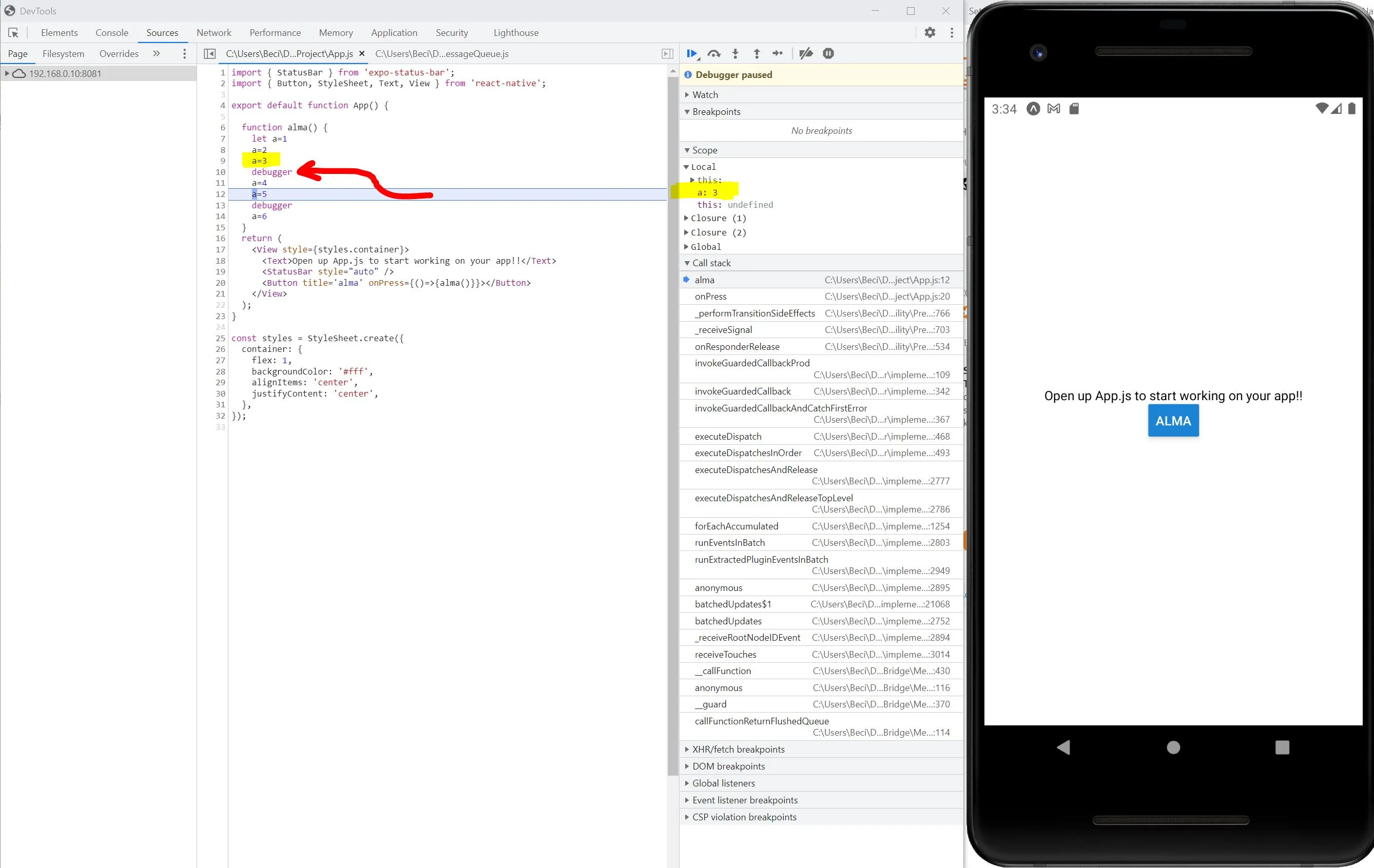Select __guard call stack frame
Viewport: 1374px width, 868px height.
coord(821,704)
